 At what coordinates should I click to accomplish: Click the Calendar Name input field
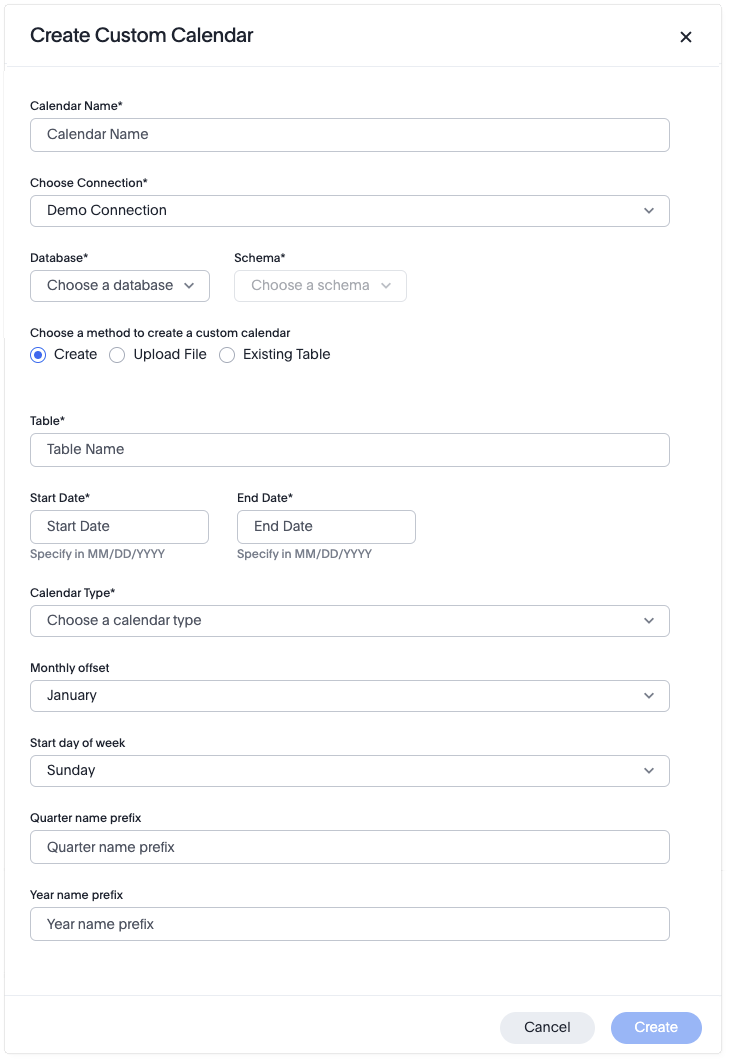click(x=349, y=134)
